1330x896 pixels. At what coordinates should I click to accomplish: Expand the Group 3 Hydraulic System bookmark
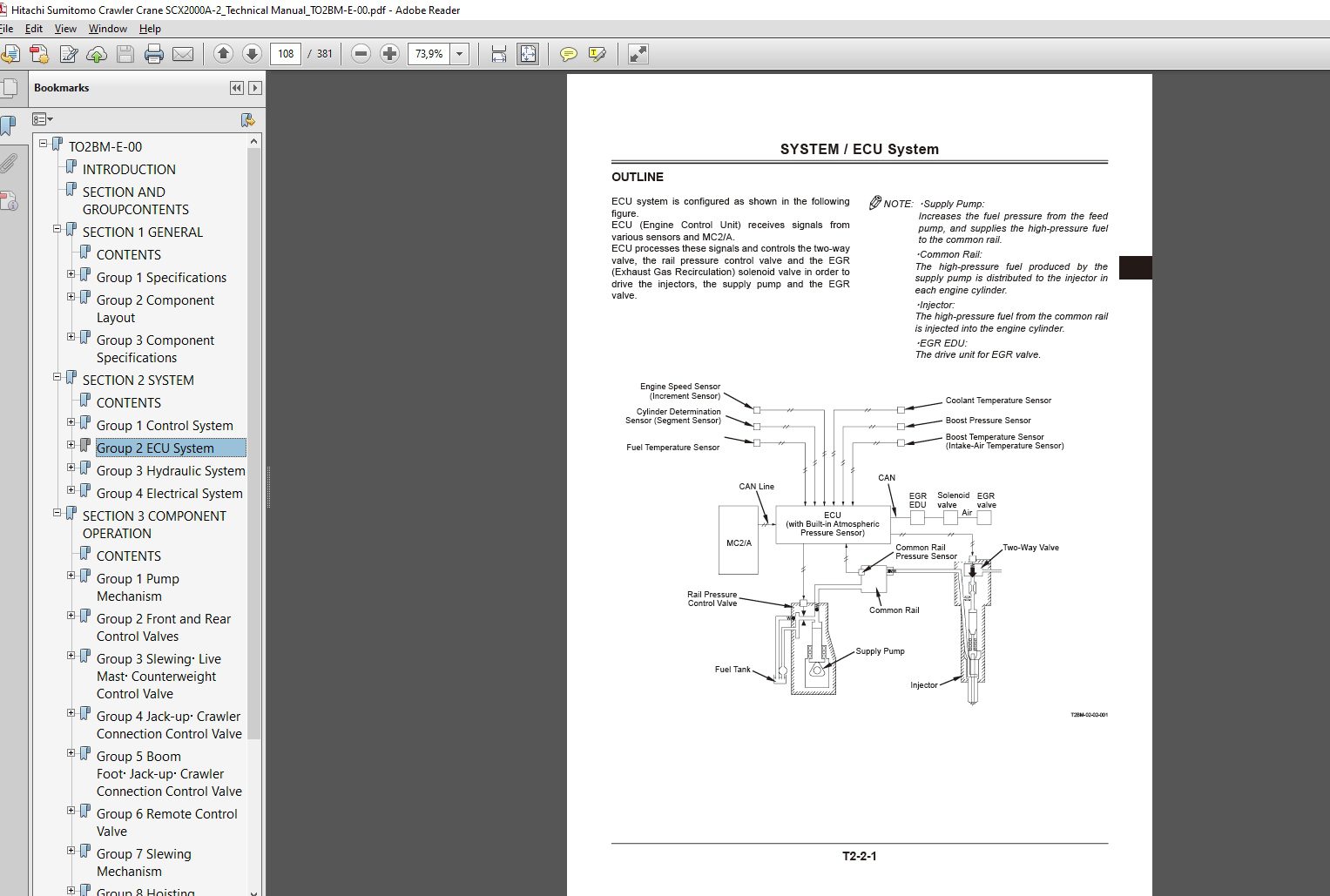click(71, 468)
